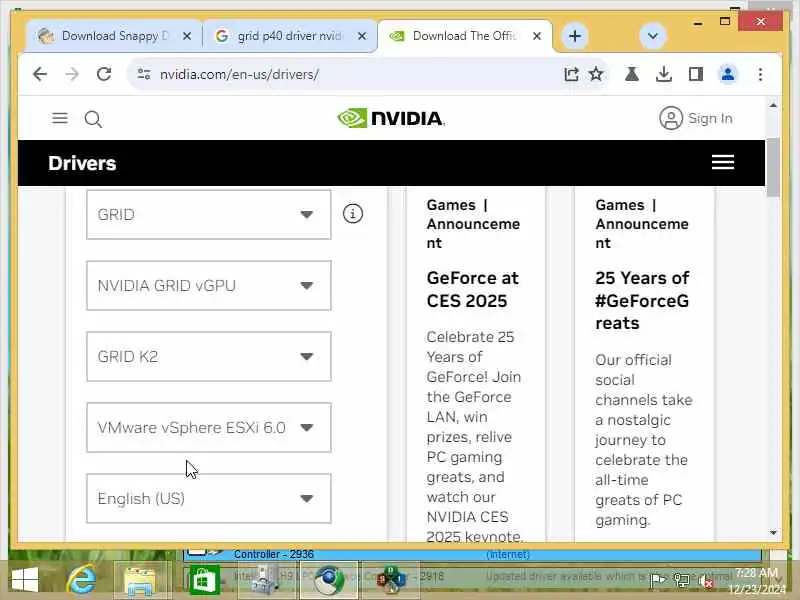The height and width of the screenshot is (600, 800).
Task: Expand the NVIDIA GRID vGPU dropdown
Action: [209, 285]
